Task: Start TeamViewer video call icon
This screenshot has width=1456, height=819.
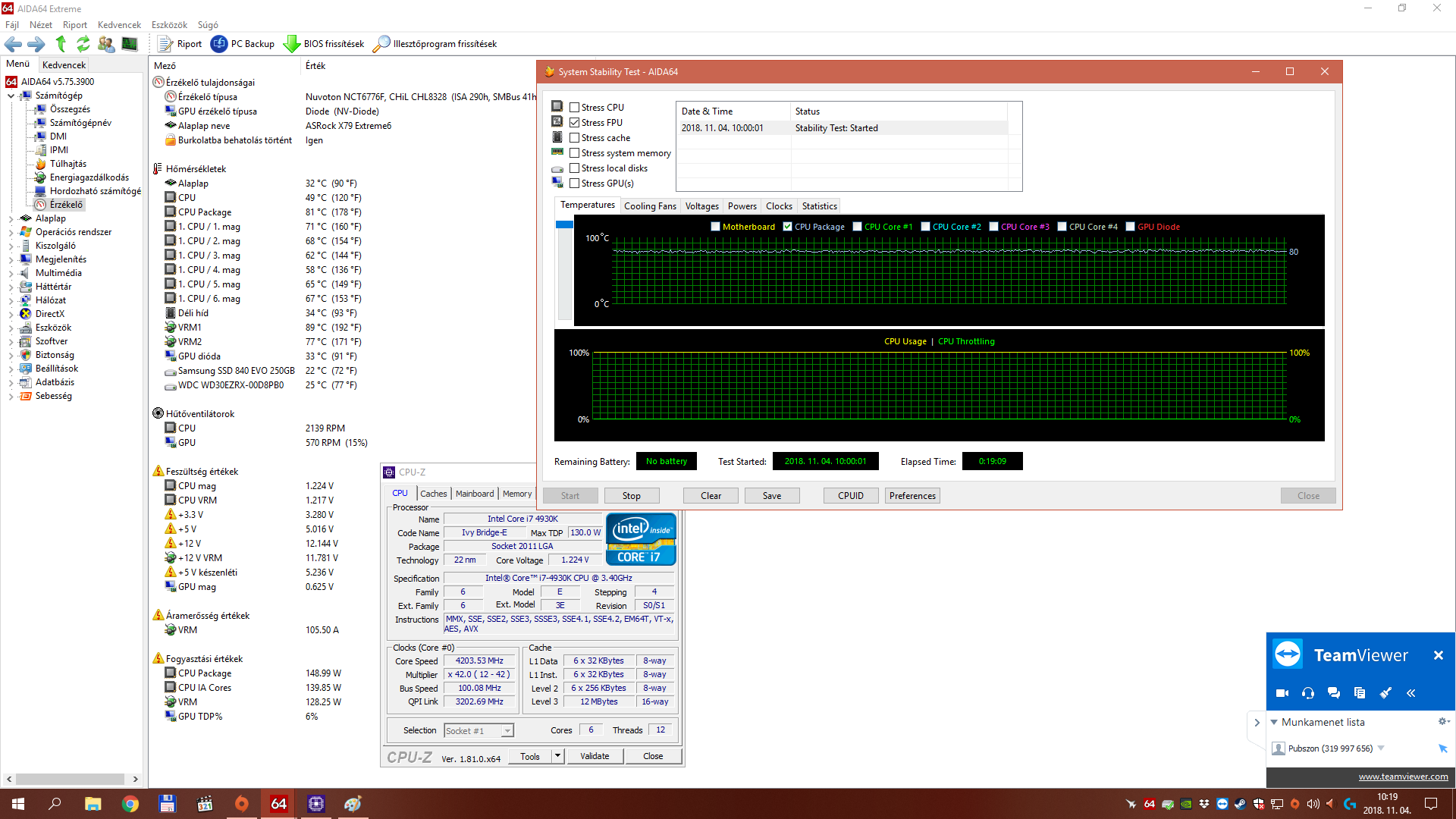Action: click(x=1282, y=693)
